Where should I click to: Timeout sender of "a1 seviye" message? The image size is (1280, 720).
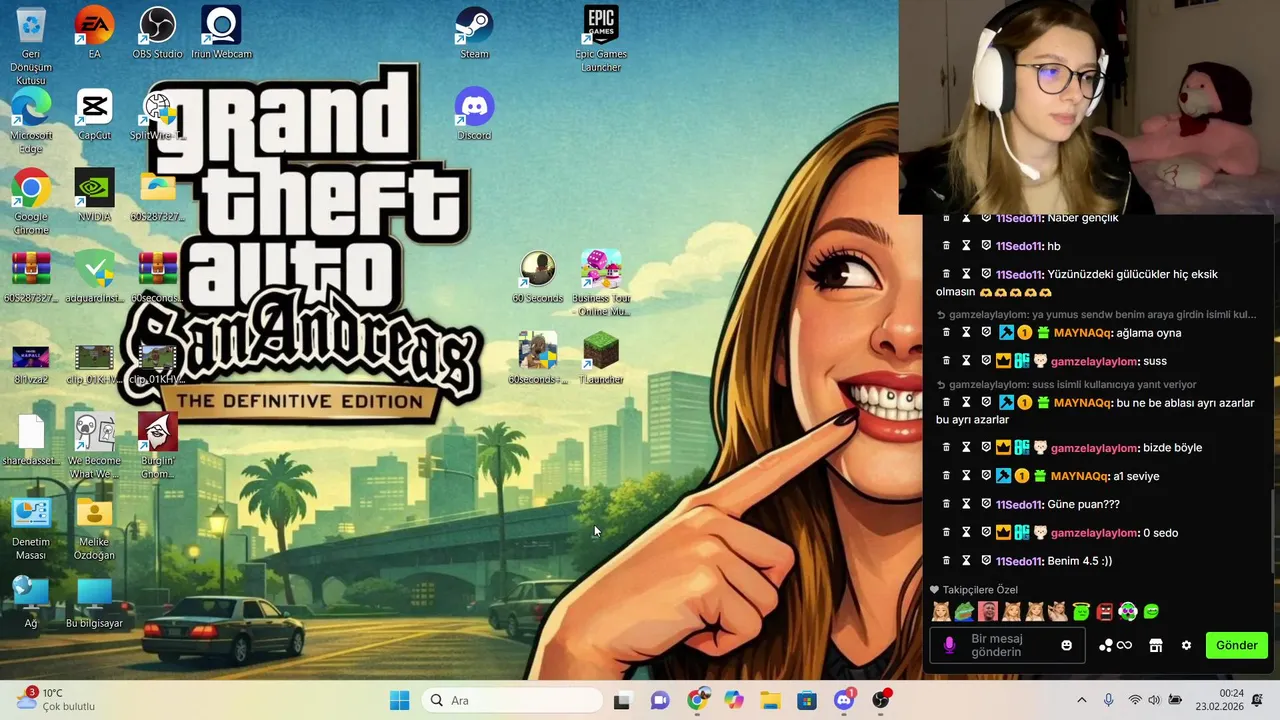pyautogui.click(x=966, y=476)
